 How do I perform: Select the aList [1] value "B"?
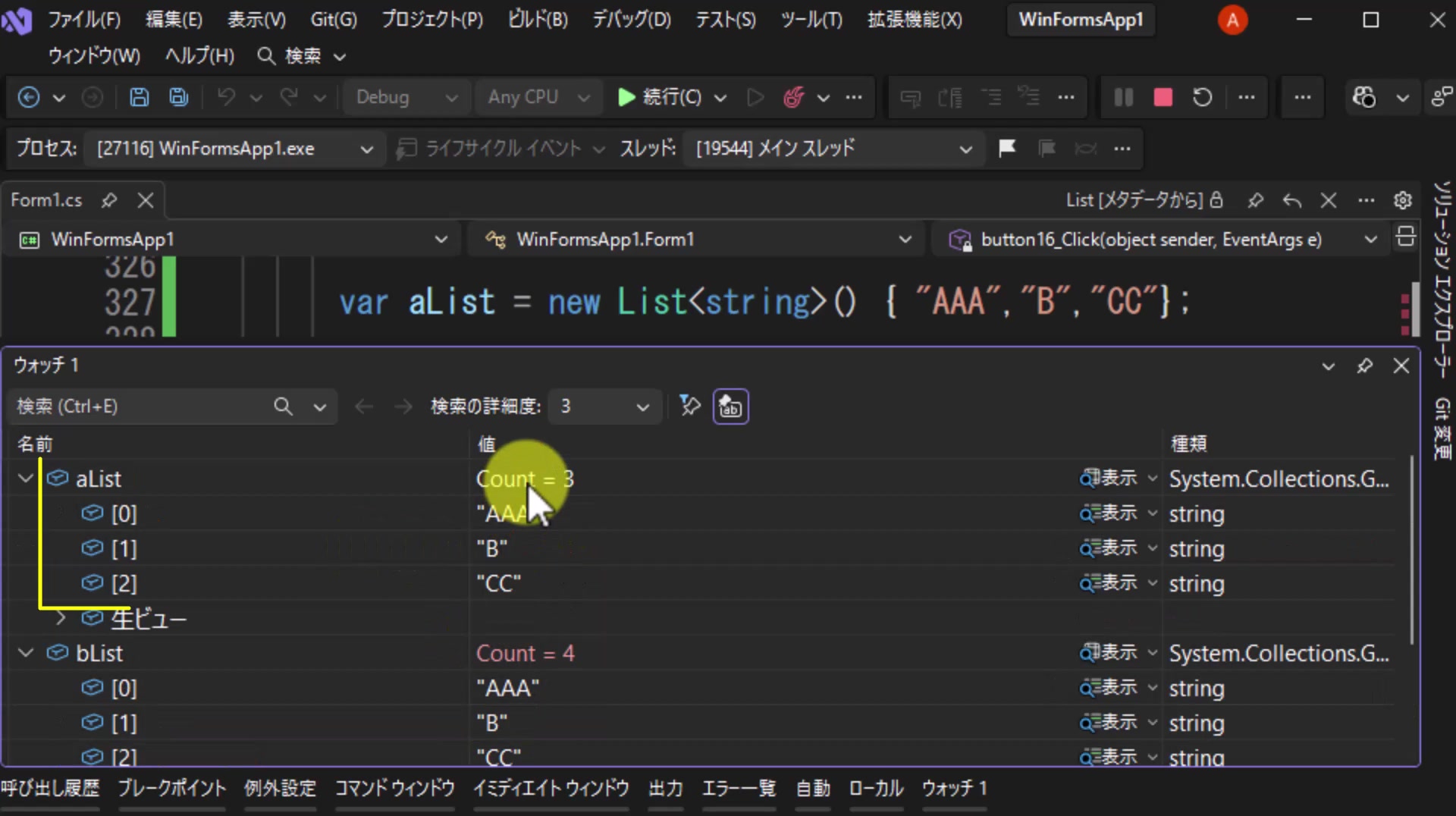(x=491, y=548)
